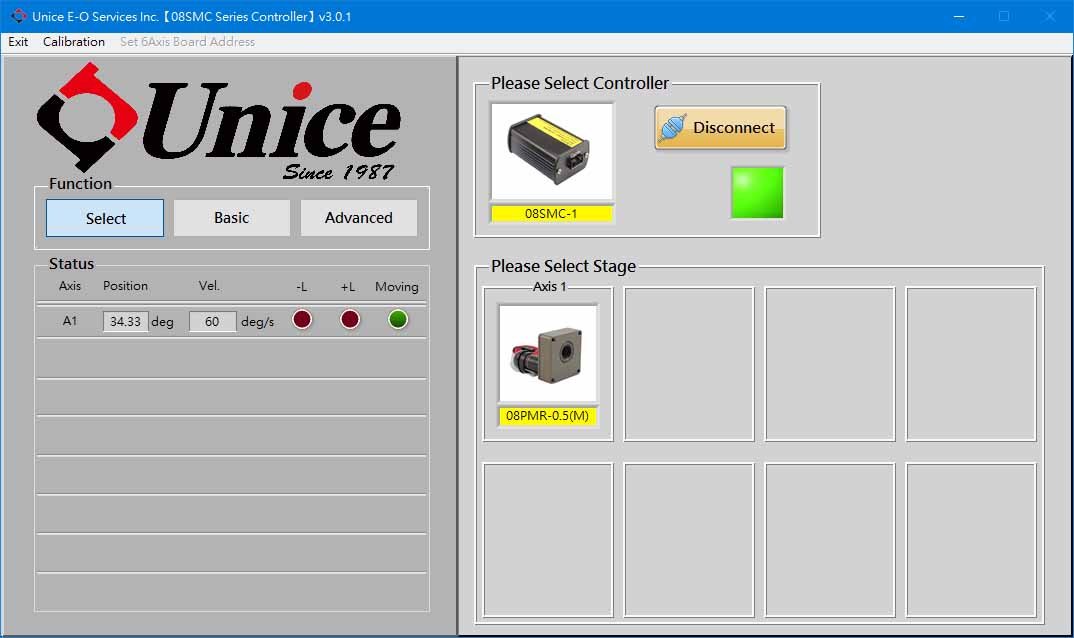Click the app icon in title bar
Screen dimensions: 1074x638
18,16
